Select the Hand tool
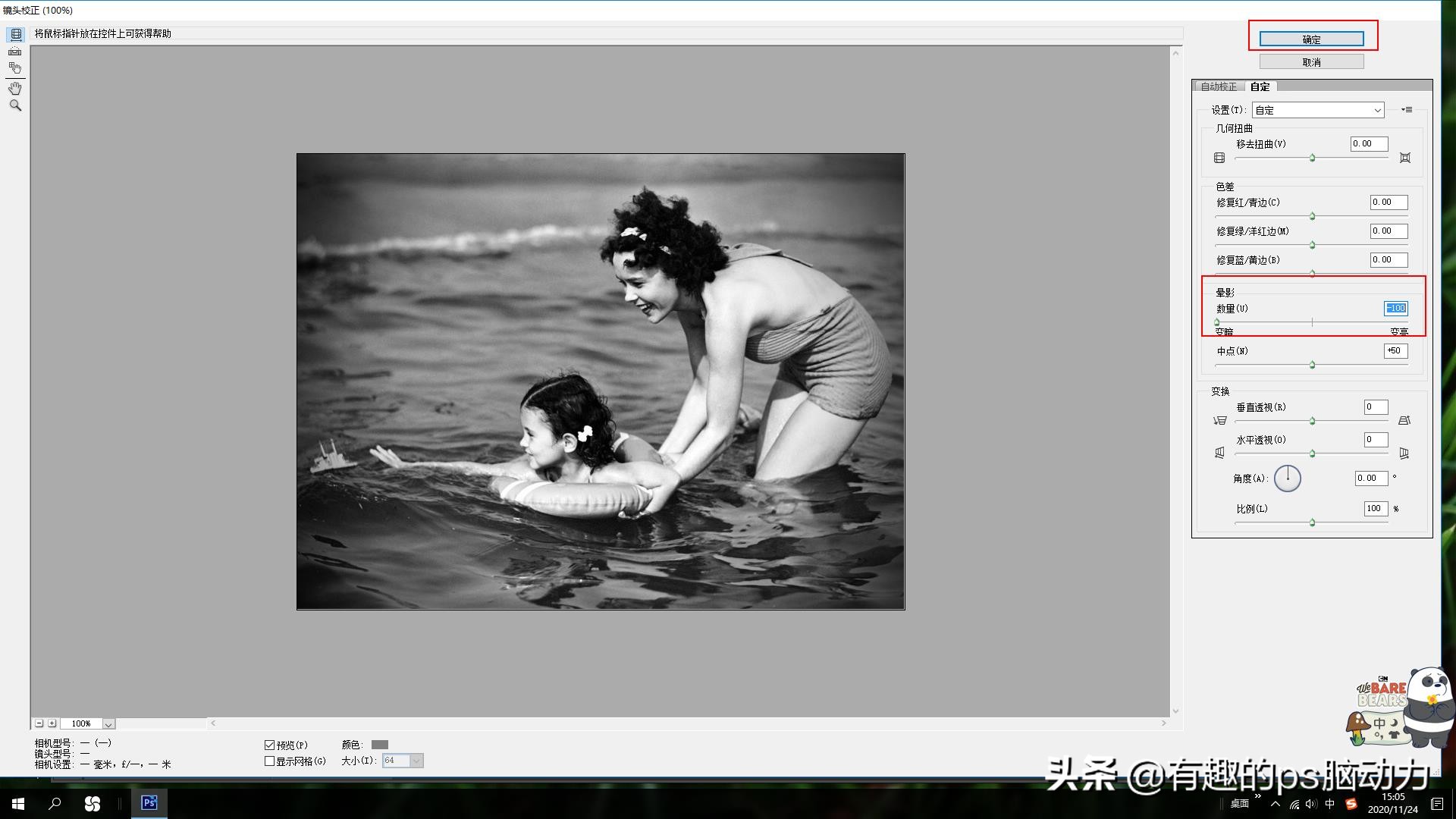 [x=15, y=89]
